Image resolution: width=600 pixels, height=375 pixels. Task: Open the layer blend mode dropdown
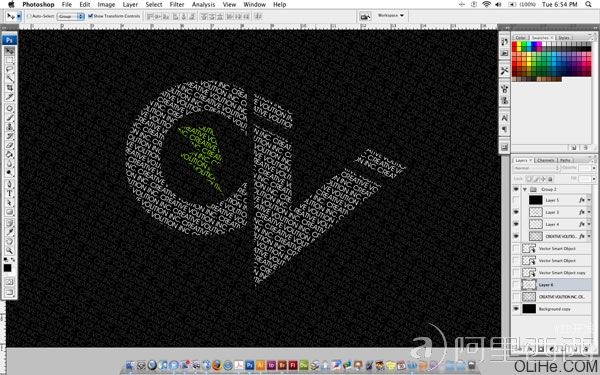[x=536, y=168]
